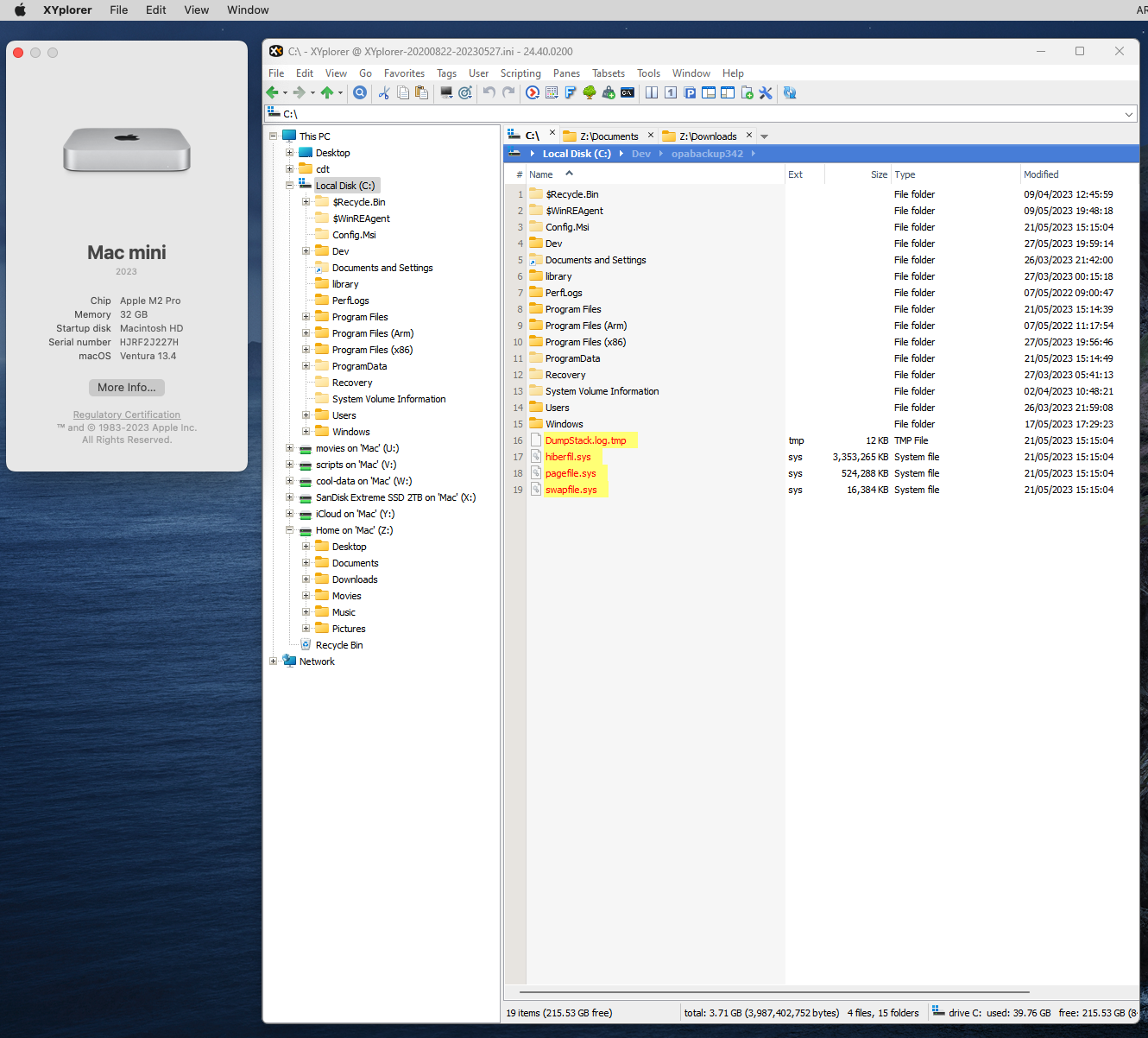The height and width of the screenshot is (1038, 1148).
Task: Open Find Files via the magnifier icon
Action: click(361, 92)
